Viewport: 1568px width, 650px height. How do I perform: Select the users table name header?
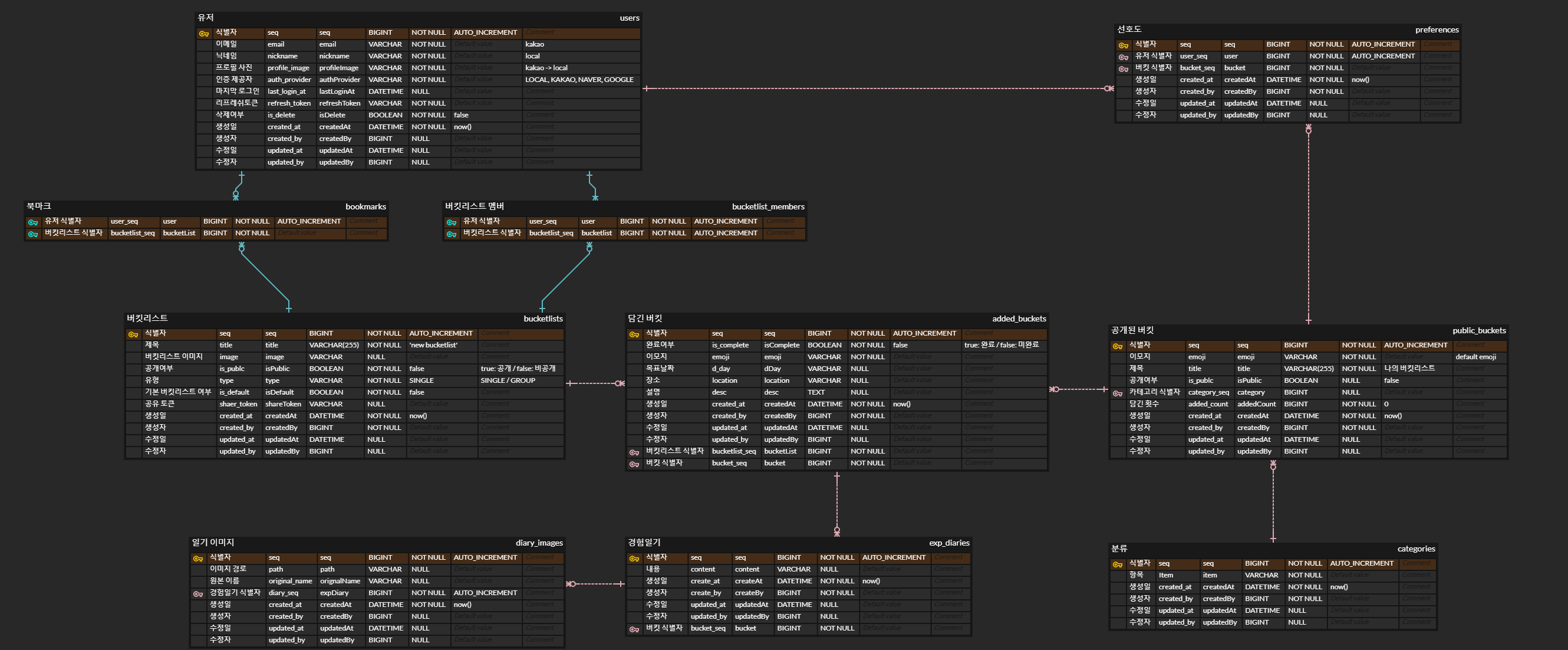629,18
